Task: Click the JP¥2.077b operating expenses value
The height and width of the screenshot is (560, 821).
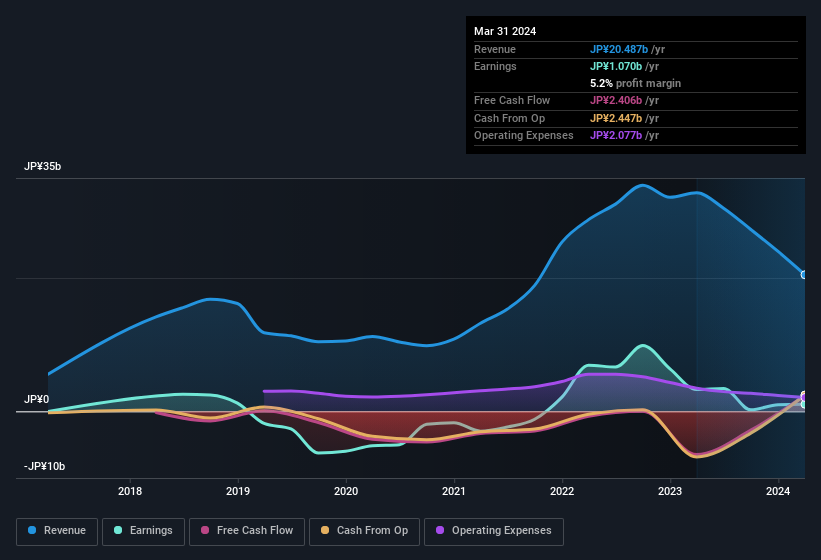Action: [616, 136]
